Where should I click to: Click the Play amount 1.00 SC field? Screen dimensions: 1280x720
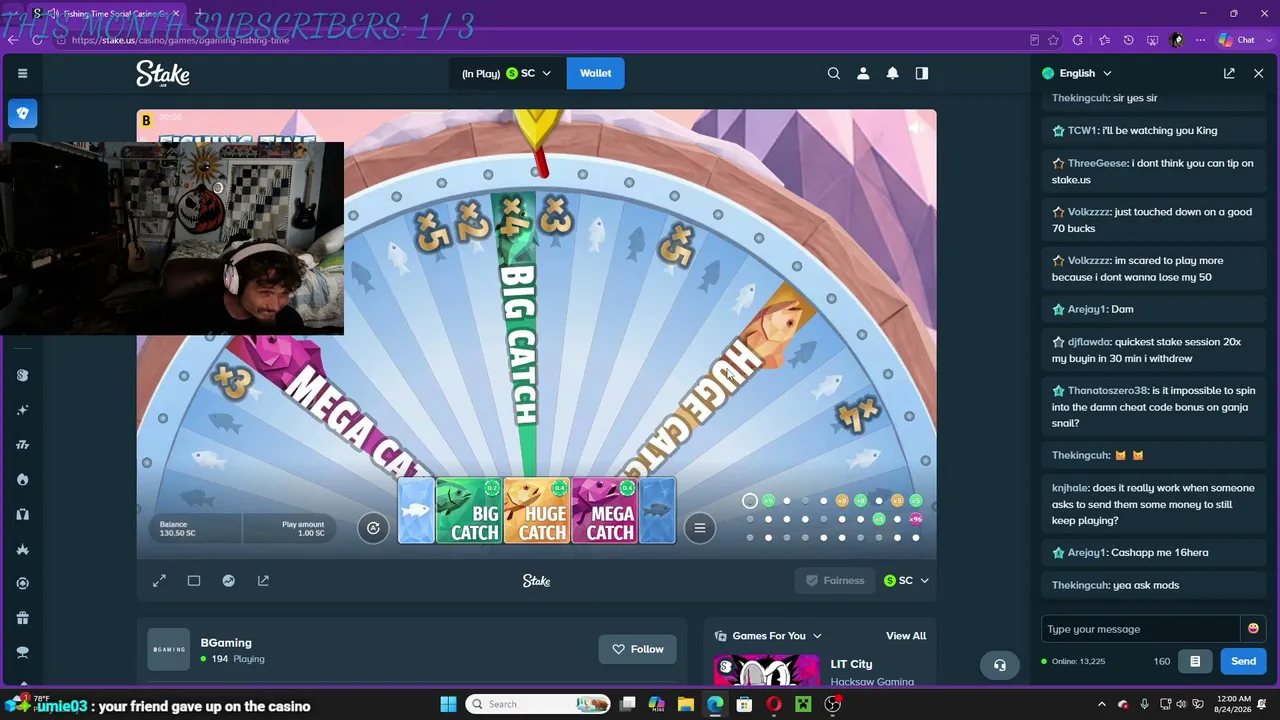coord(289,528)
